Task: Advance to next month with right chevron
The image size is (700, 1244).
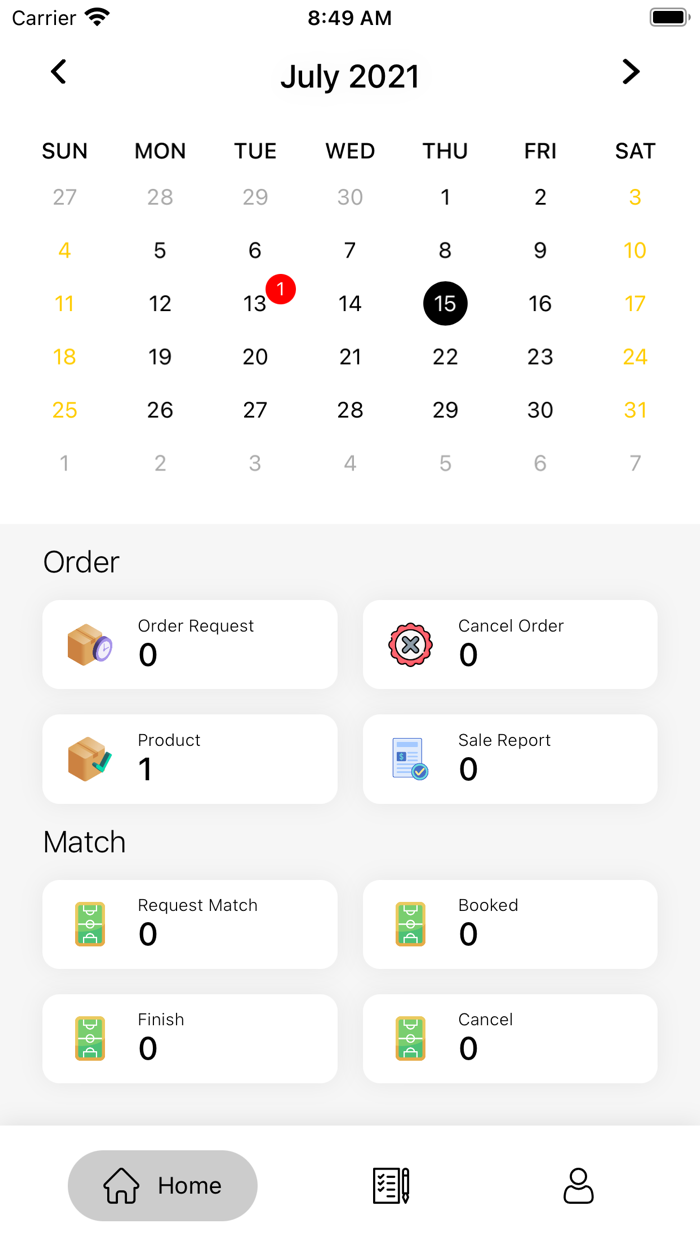Action: pos(630,71)
